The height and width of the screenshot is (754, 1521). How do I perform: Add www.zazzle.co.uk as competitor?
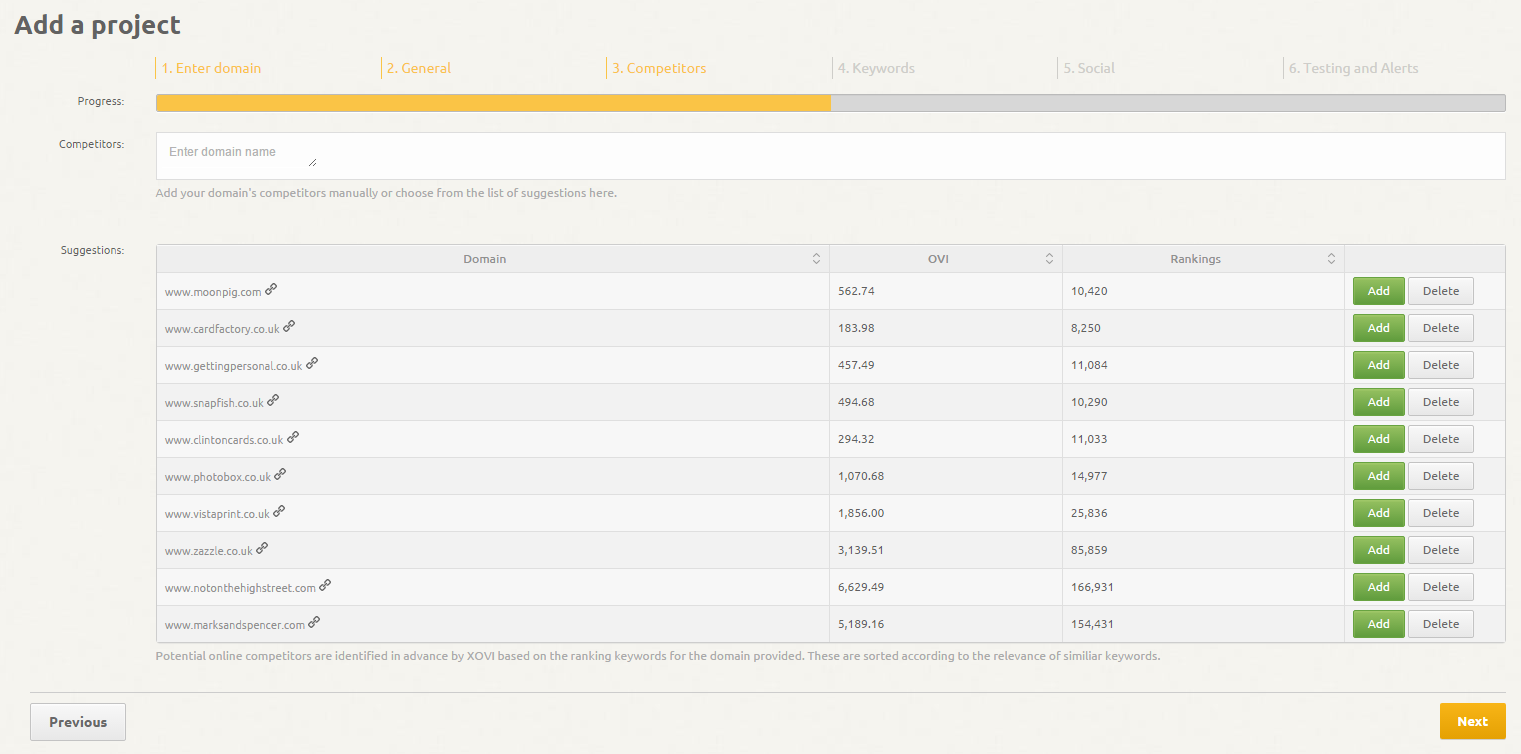1379,550
